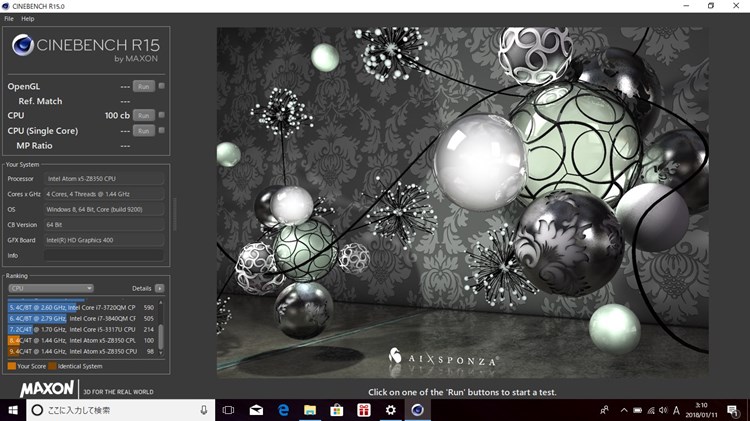
Task: Open the red gift app on taskbar
Action: coord(364,410)
